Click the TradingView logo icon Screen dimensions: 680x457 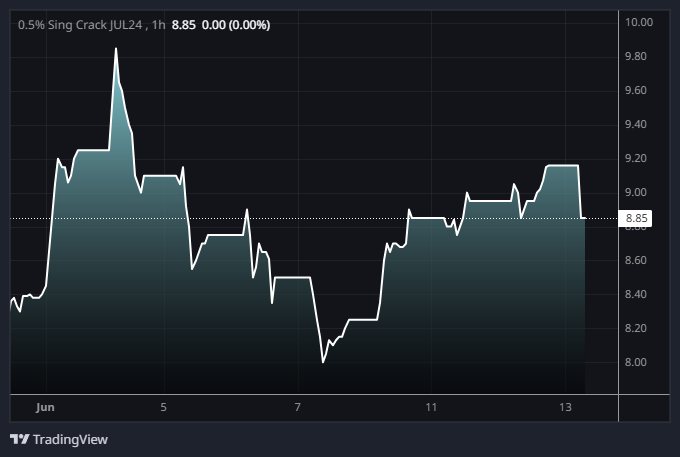point(19,439)
